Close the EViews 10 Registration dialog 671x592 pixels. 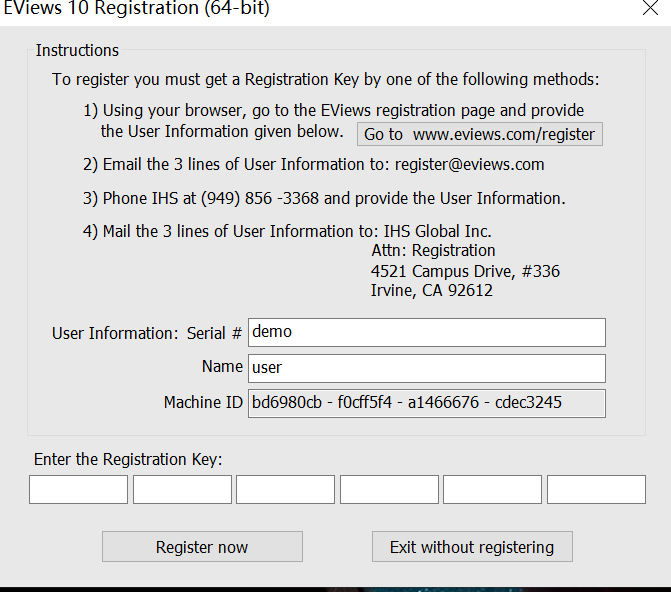649,8
